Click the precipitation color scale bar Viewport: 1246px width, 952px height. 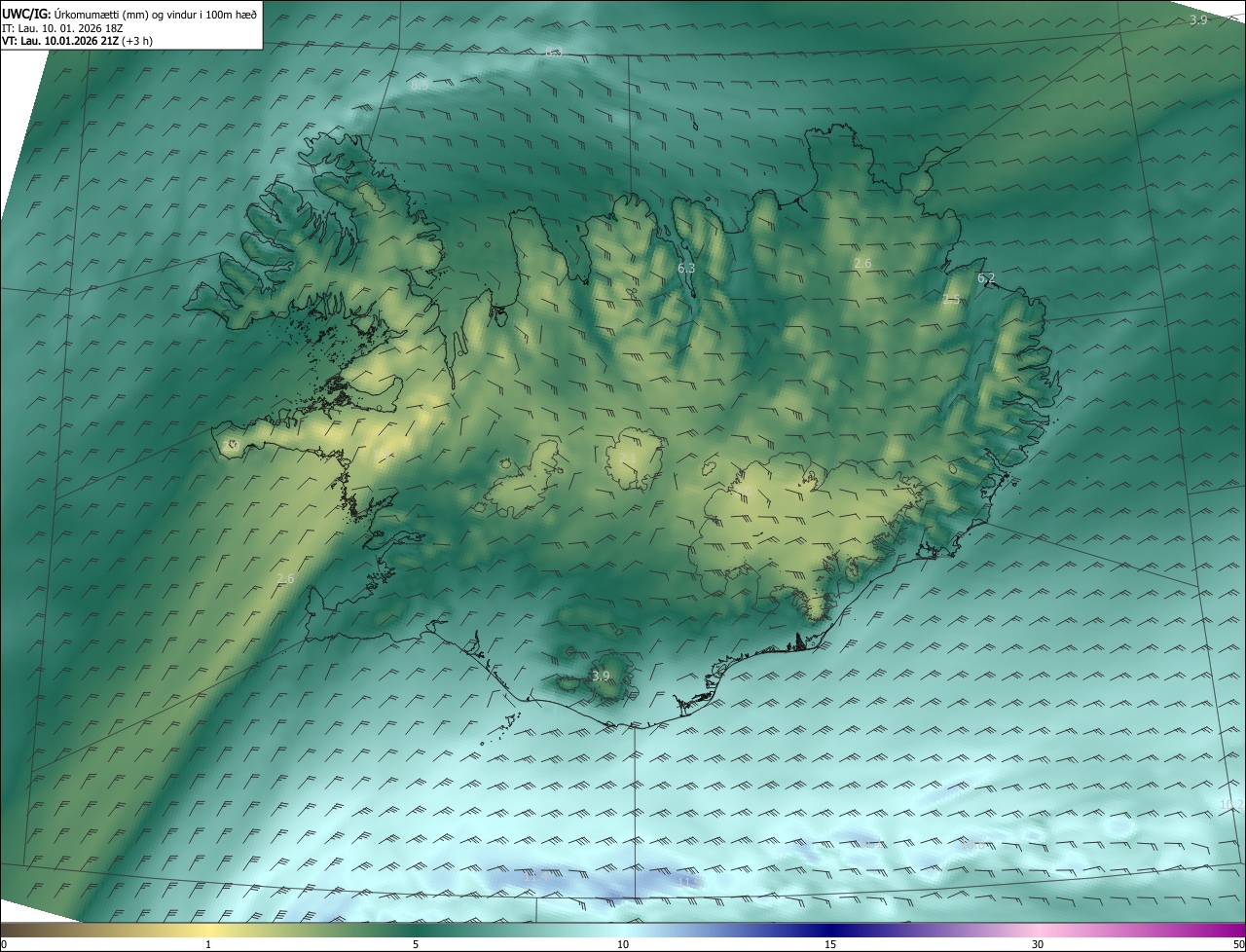coord(623,931)
